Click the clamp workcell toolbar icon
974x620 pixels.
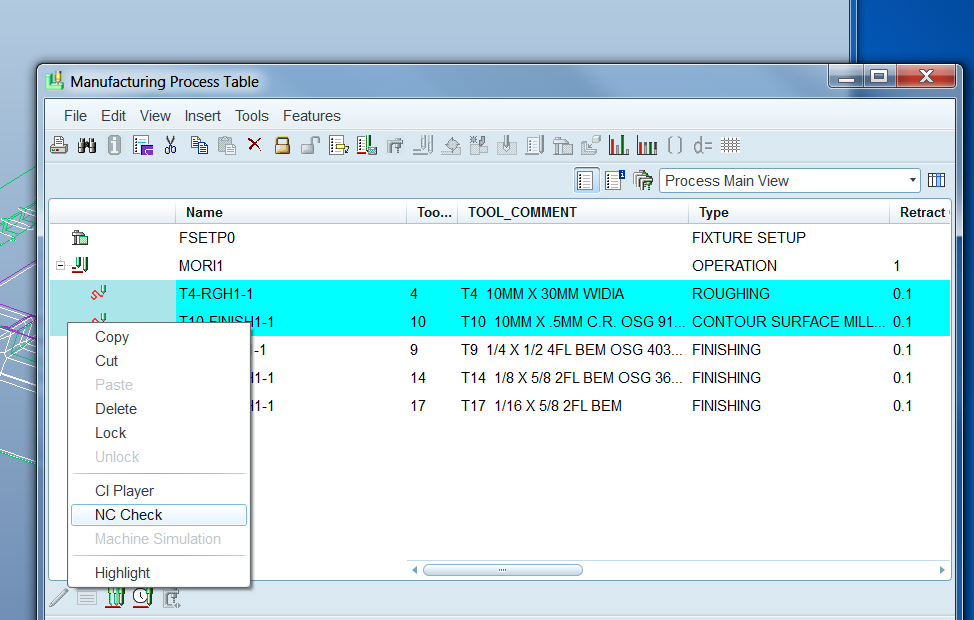pos(395,145)
